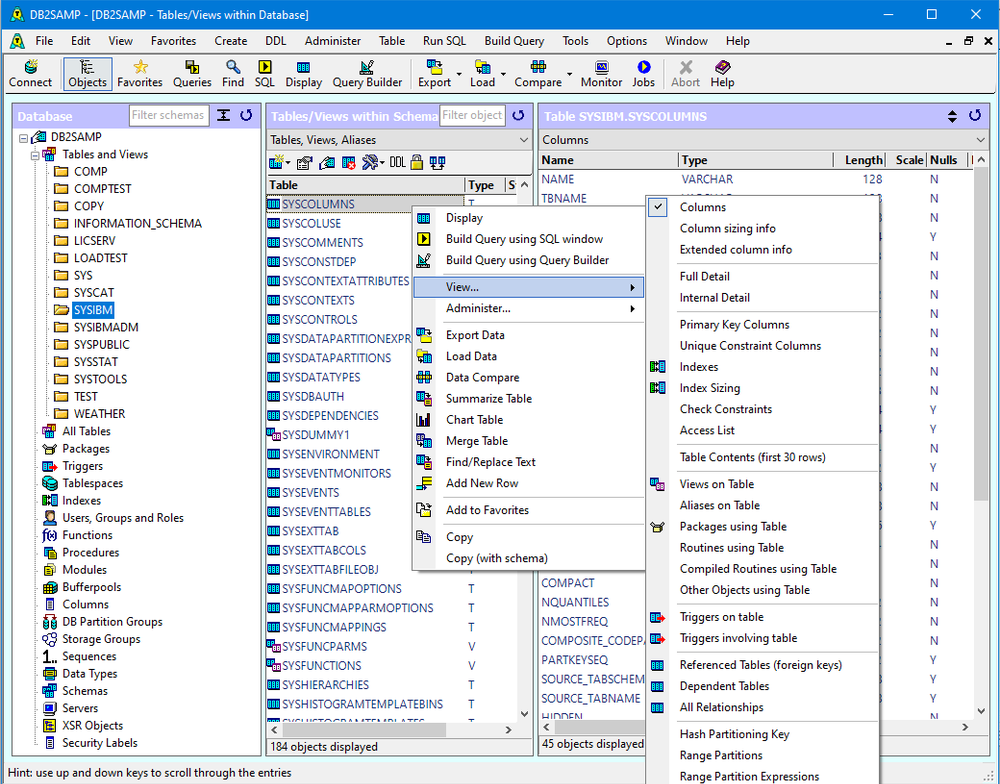Open the Administer menu in menu bar
The image size is (1000, 784).
(x=332, y=41)
